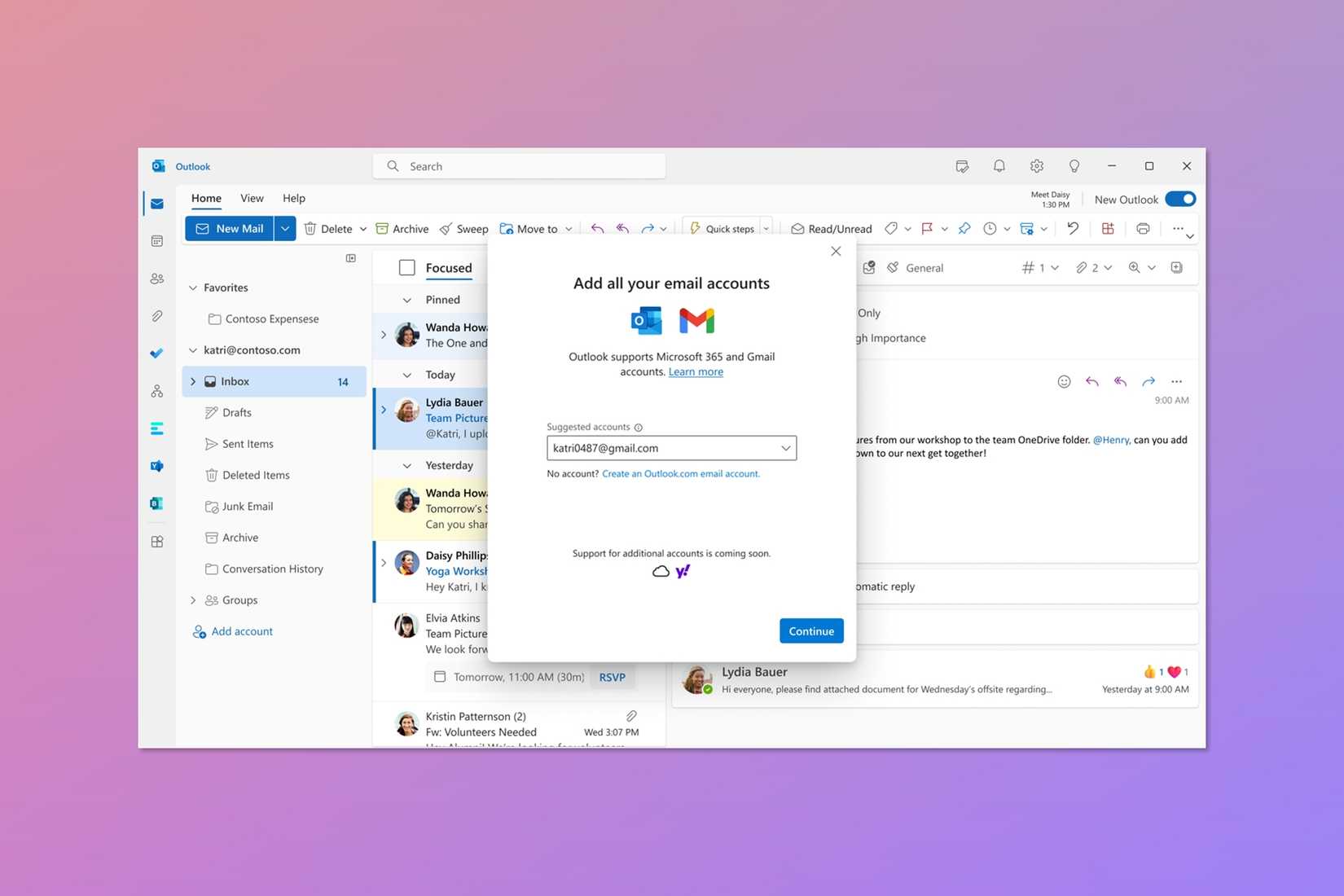Click the Continue button in the dialog
This screenshot has width=1344, height=896.
(810, 630)
